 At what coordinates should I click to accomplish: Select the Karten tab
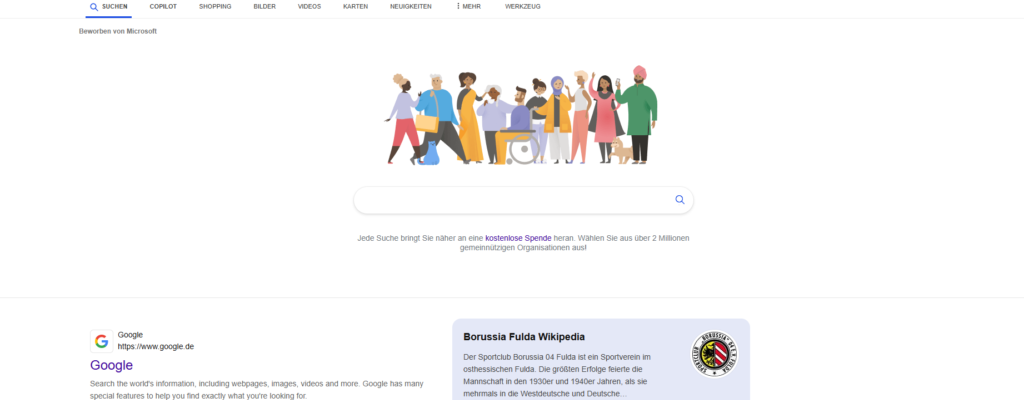pyautogui.click(x=355, y=7)
